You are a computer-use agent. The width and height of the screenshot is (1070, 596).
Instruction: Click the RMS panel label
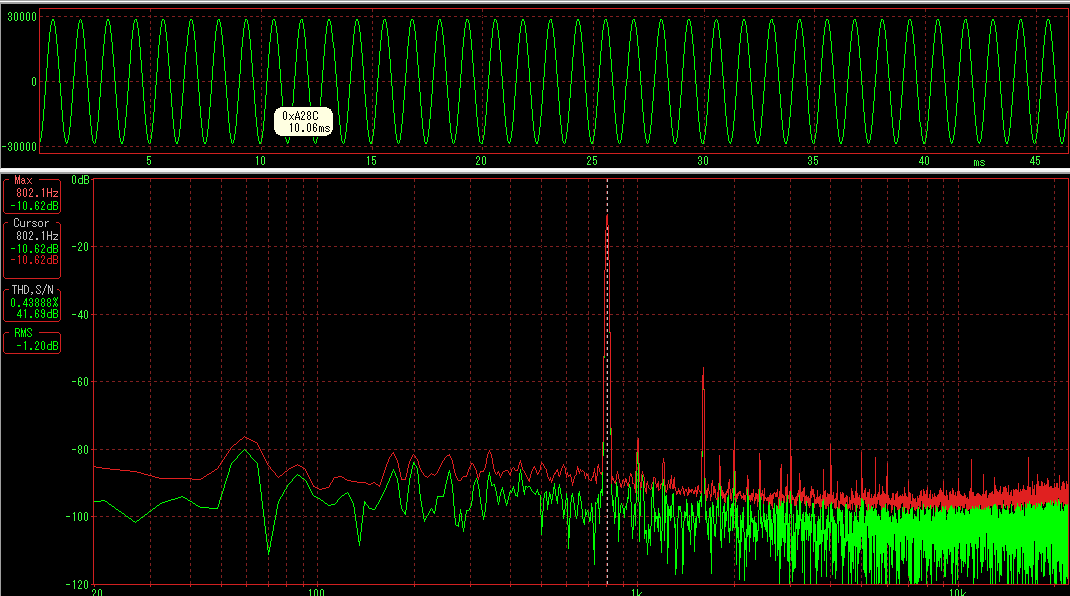click(x=23, y=333)
